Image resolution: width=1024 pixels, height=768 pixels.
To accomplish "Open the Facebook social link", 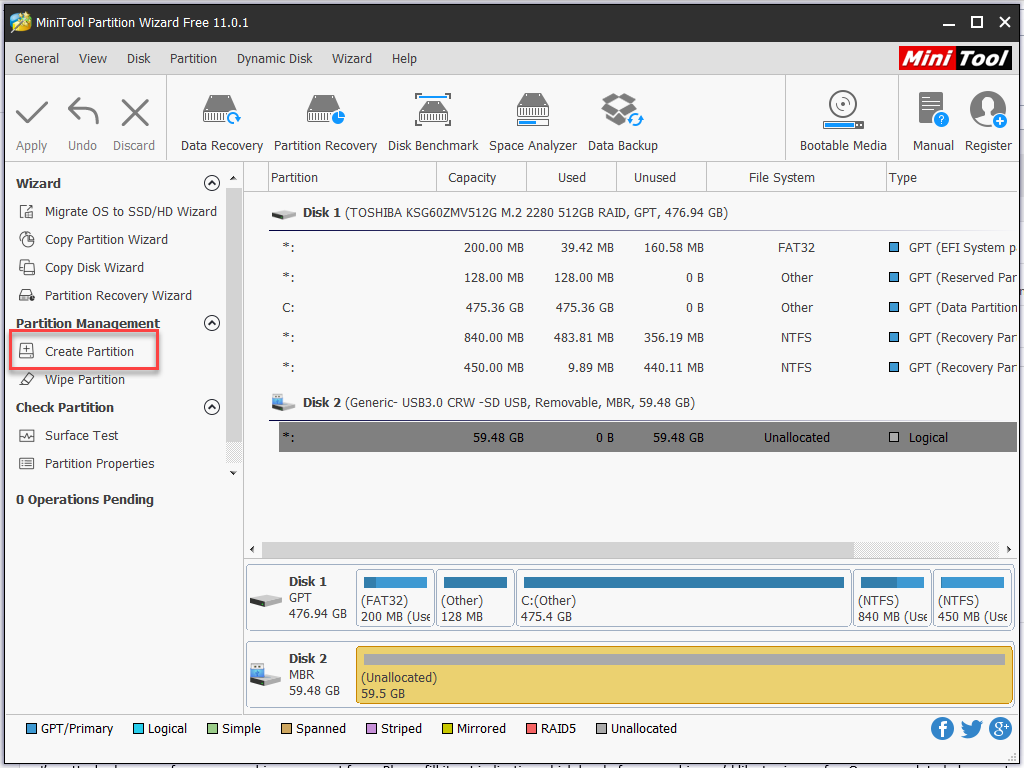I will click(x=942, y=729).
